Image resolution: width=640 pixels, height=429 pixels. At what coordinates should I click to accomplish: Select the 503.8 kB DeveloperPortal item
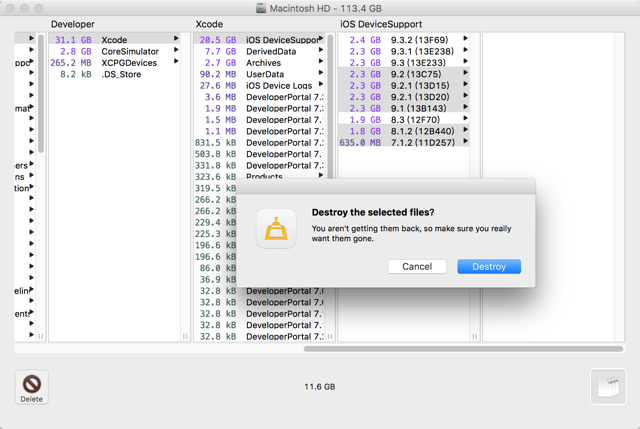point(259,154)
